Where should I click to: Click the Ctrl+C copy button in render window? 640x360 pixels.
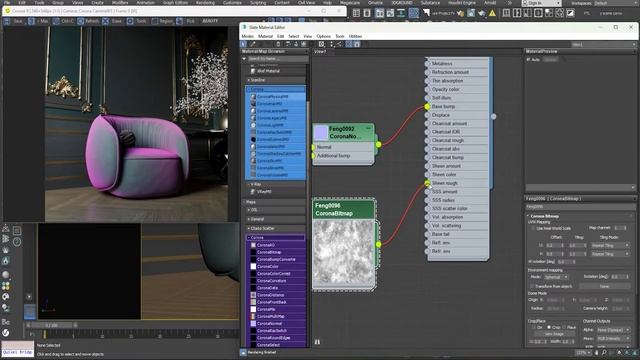coord(63,21)
